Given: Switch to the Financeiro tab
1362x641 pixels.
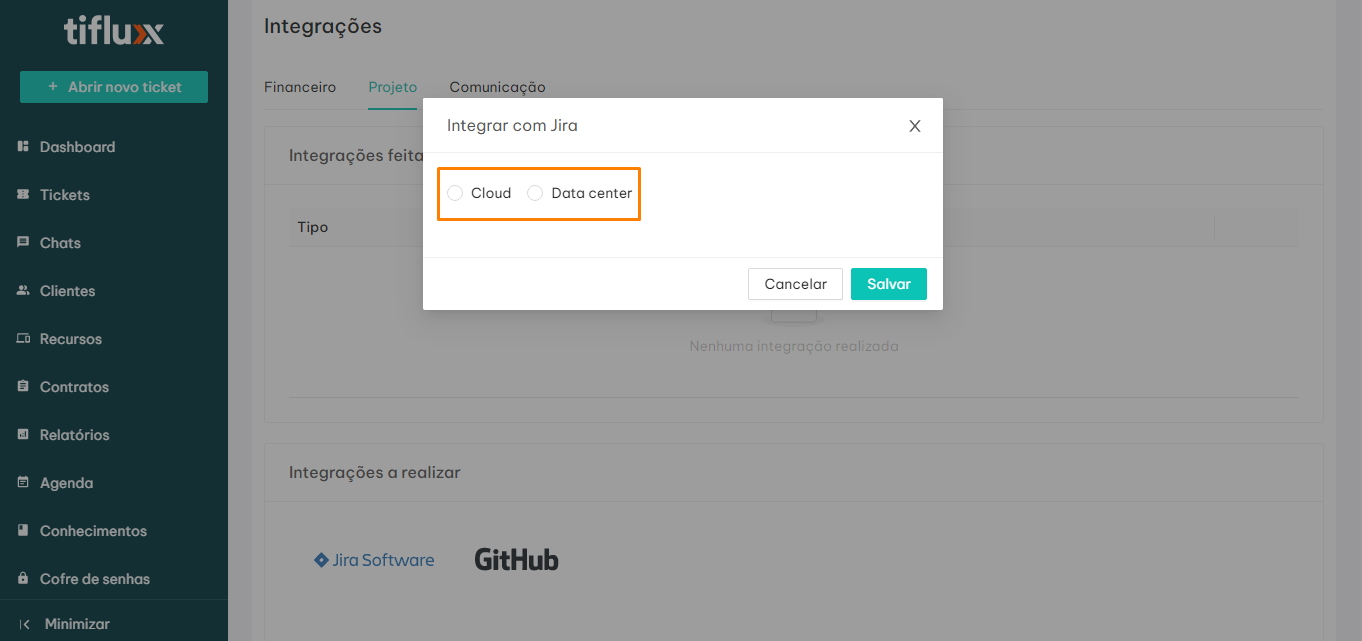Looking at the screenshot, I should [300, 87].
